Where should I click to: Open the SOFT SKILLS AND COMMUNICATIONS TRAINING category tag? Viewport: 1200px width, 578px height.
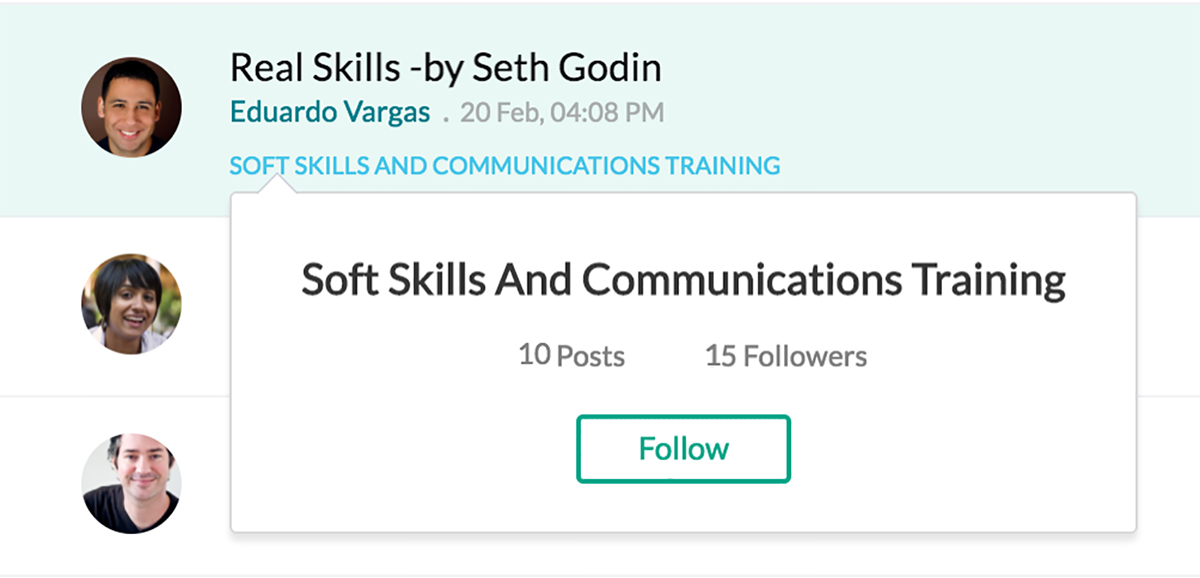click(x=504, y=166)
